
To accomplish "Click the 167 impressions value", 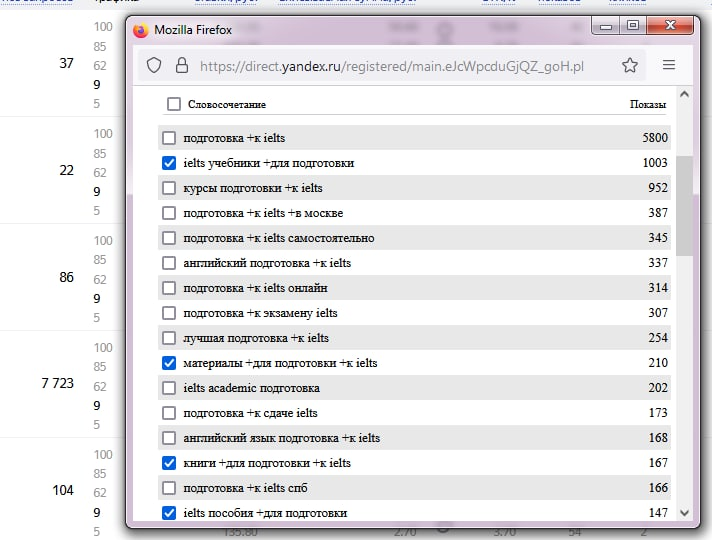I will click(658, 462).
